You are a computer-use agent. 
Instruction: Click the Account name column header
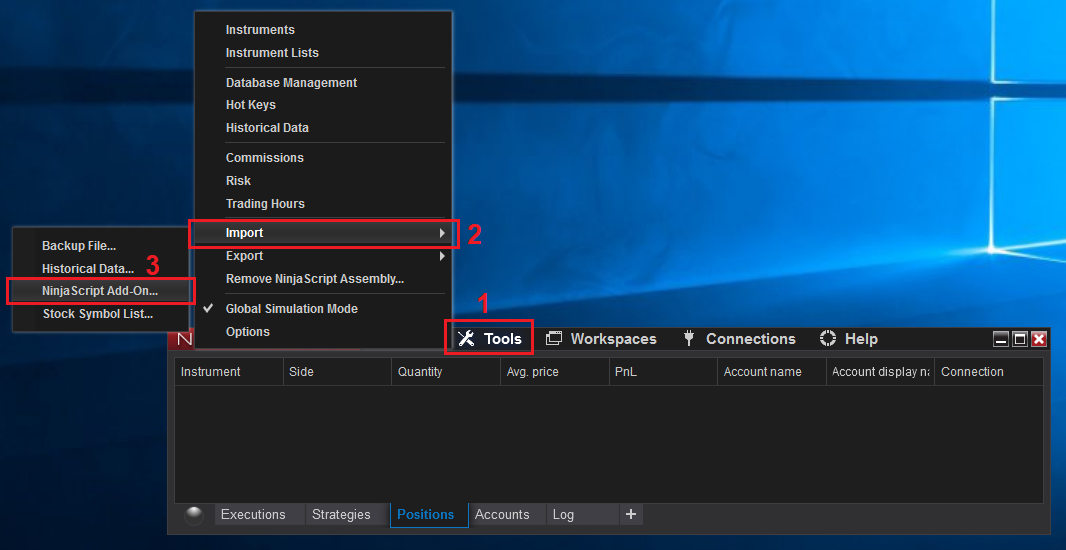(x=772, y=372)
